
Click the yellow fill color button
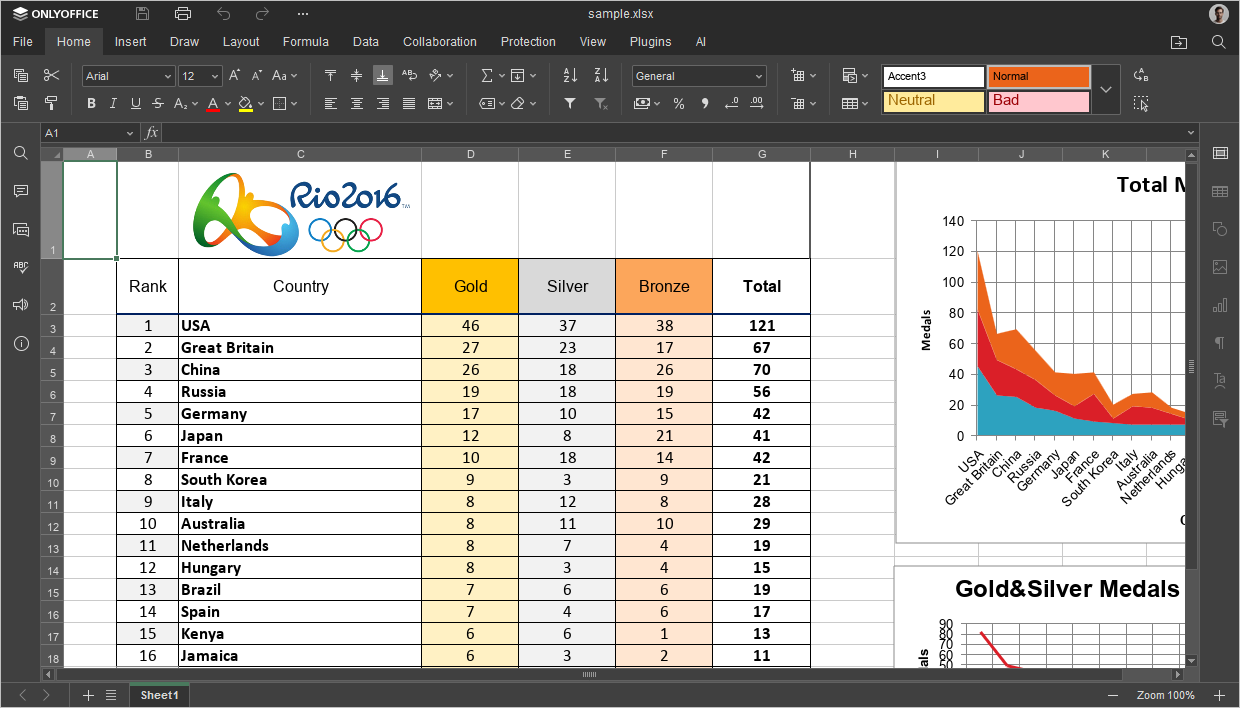point(245,103)
